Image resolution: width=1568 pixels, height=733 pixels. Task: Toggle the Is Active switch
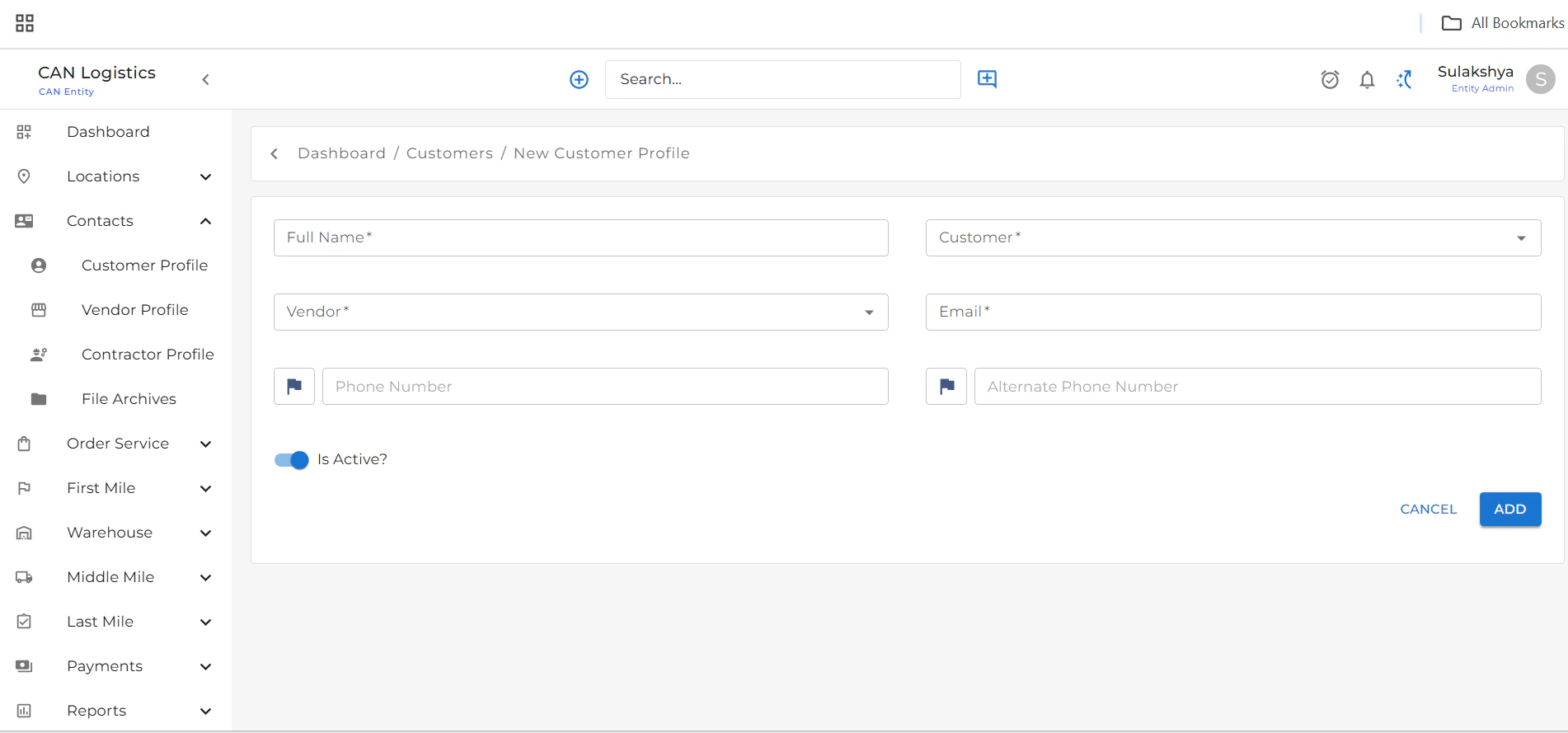tap(291, 460)
